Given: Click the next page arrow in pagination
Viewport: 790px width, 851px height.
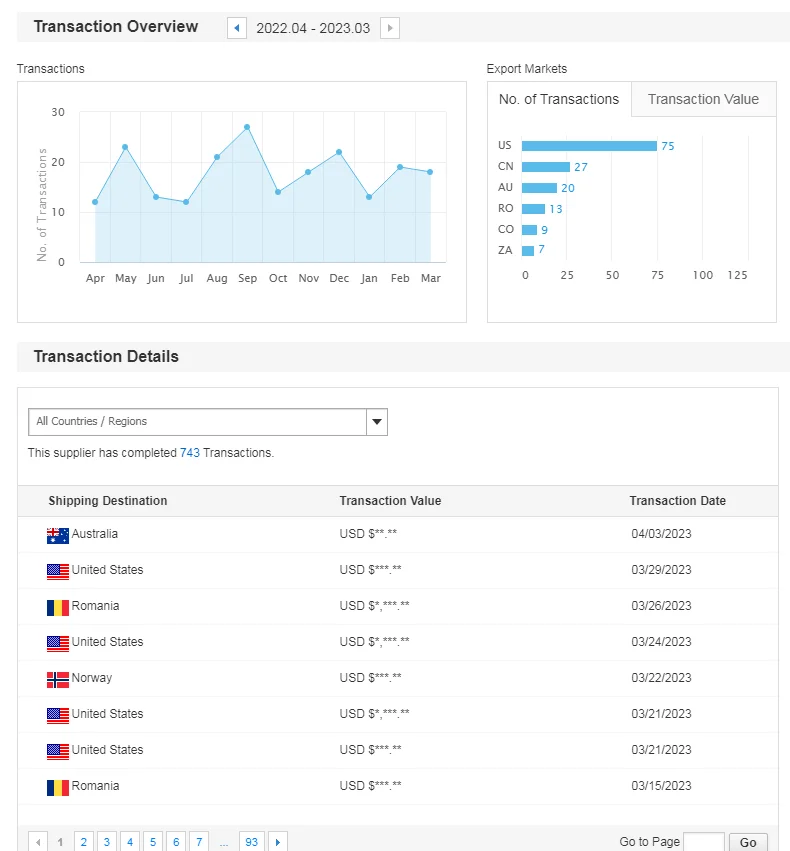Looking at the screenshot, I should click(278, 842).
